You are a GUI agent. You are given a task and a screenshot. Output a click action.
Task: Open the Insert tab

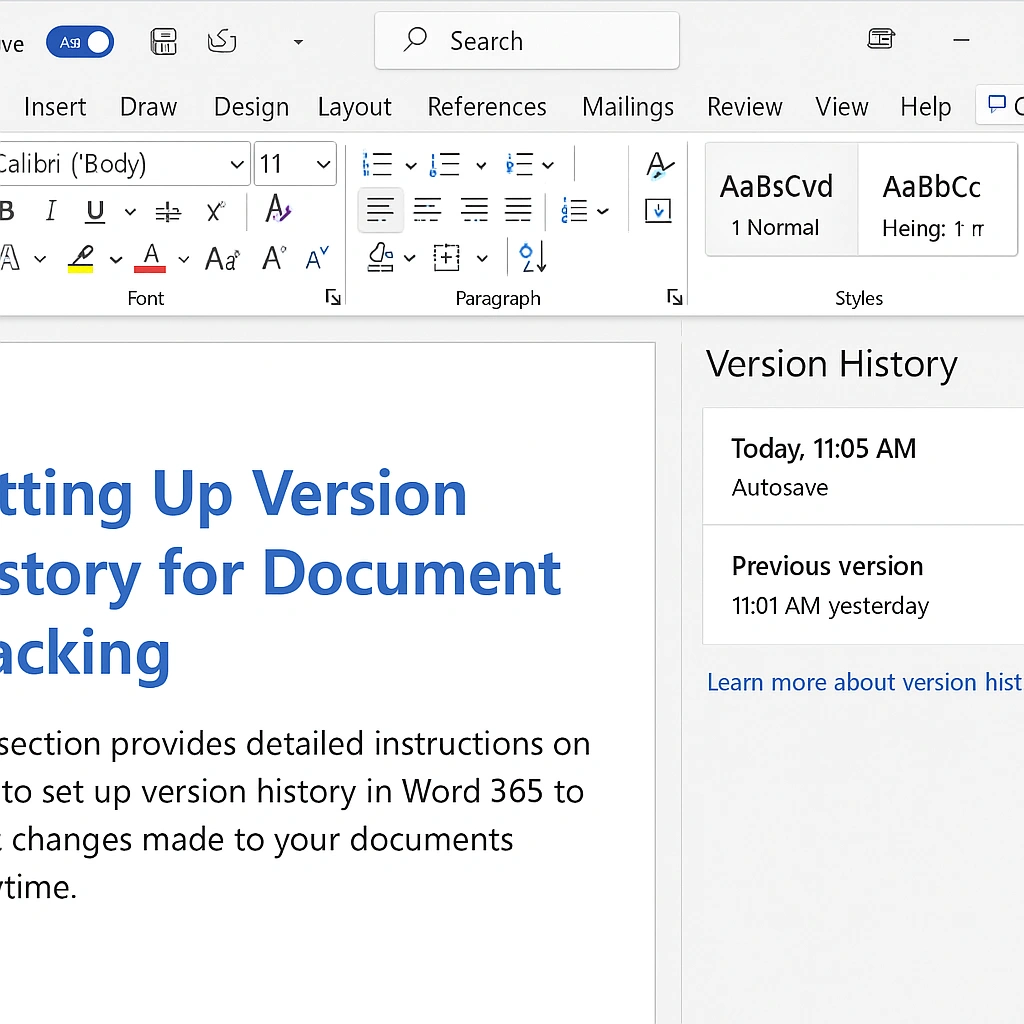pyautogui.click(x=55, y=107)
